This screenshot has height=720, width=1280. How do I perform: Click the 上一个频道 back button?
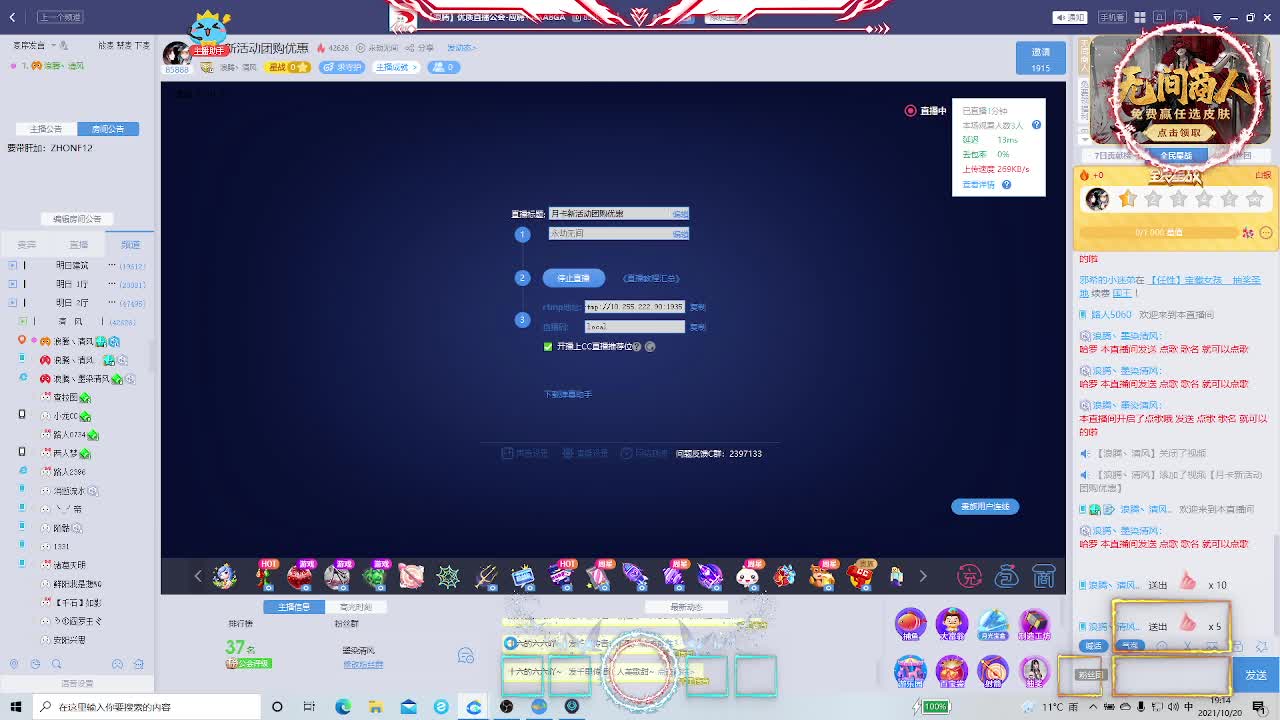(x=60, y=17)
